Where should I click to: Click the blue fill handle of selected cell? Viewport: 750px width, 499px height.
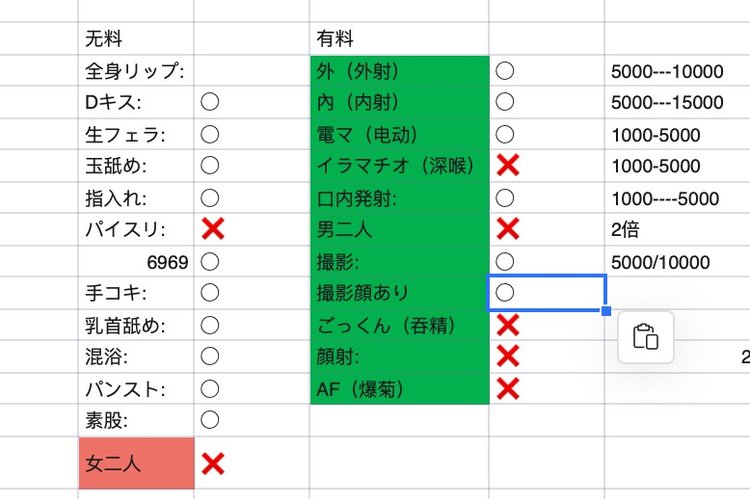coord(606,311)
